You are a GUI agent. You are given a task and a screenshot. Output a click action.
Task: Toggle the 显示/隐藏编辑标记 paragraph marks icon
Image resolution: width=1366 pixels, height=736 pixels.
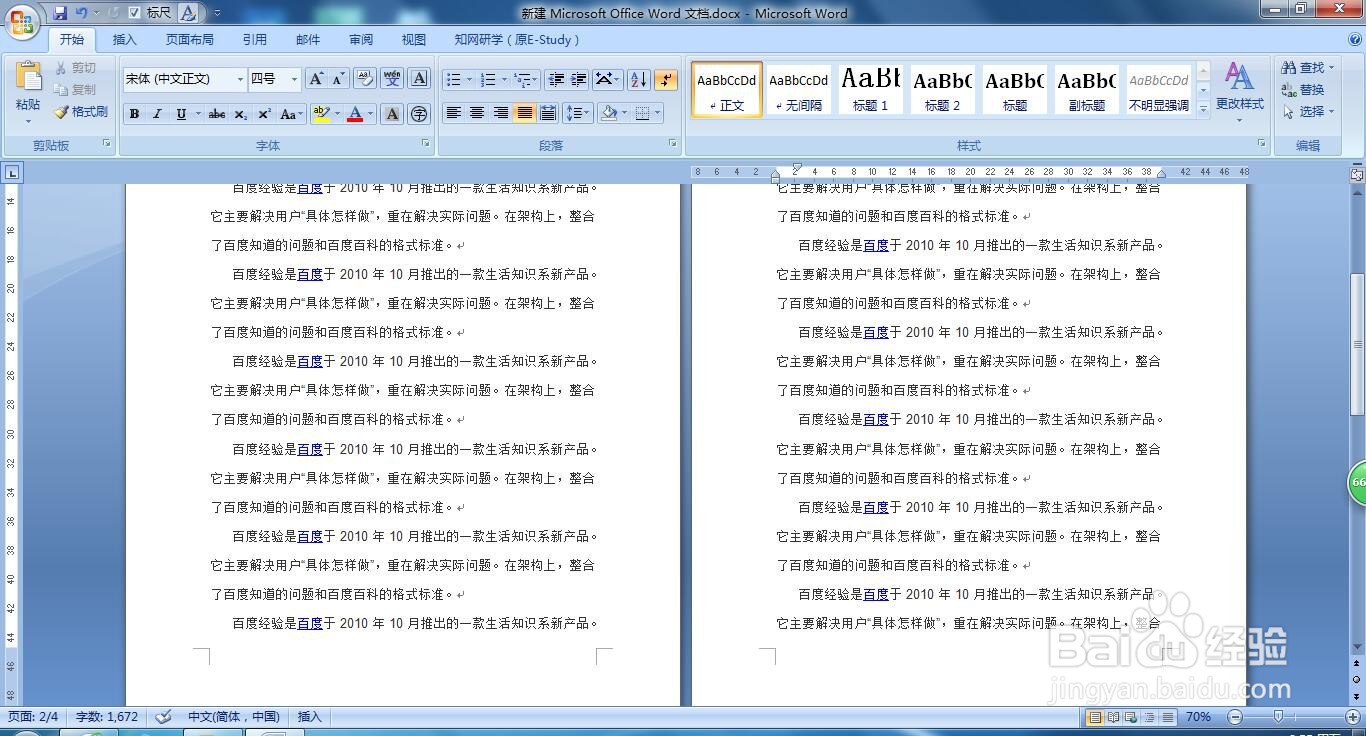tap(666, 79)
